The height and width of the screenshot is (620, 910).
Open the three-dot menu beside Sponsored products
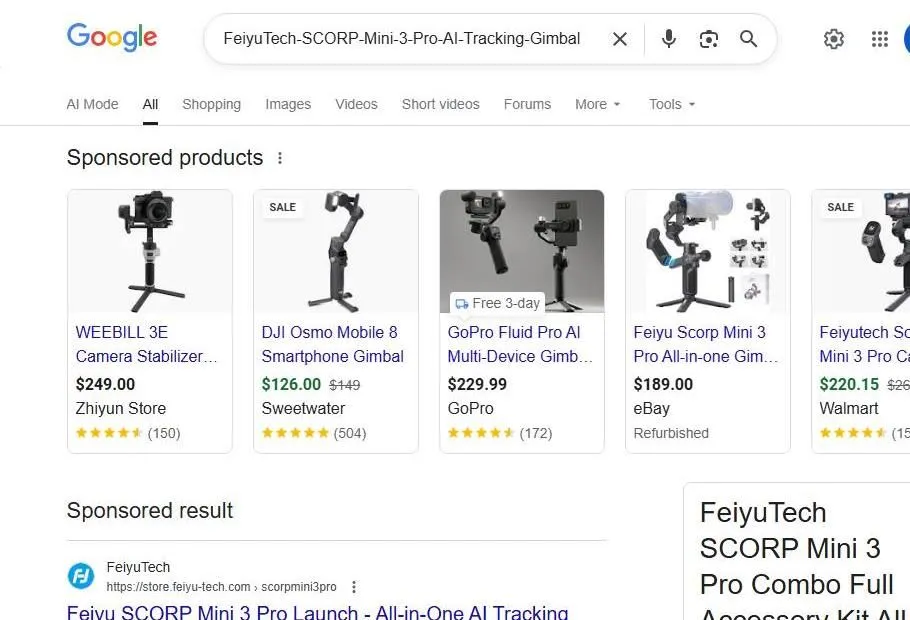280,157
